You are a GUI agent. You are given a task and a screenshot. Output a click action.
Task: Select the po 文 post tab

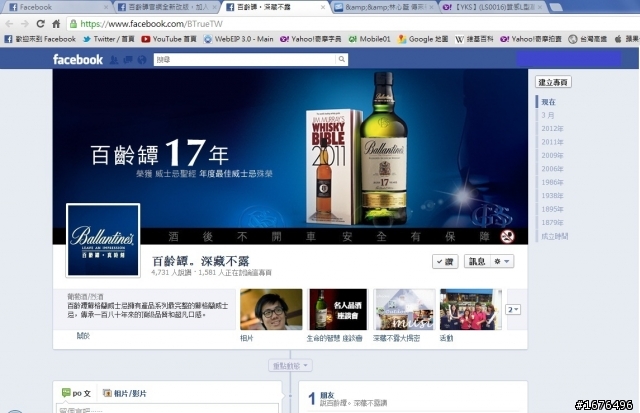coord(76,393)
